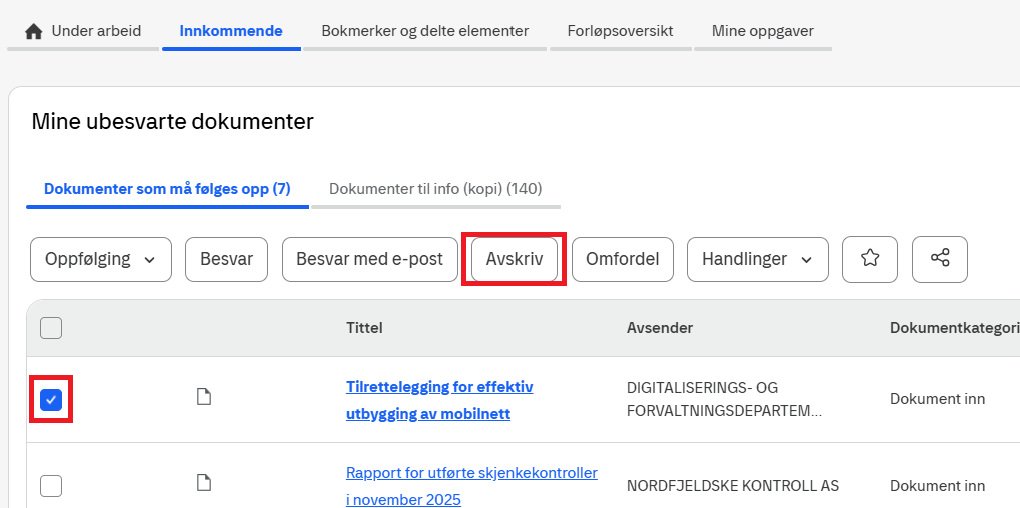Viewport: 1020px width, 508px height.
Task: Click document icon in the Tilrettelegging row
Action: 204,398
